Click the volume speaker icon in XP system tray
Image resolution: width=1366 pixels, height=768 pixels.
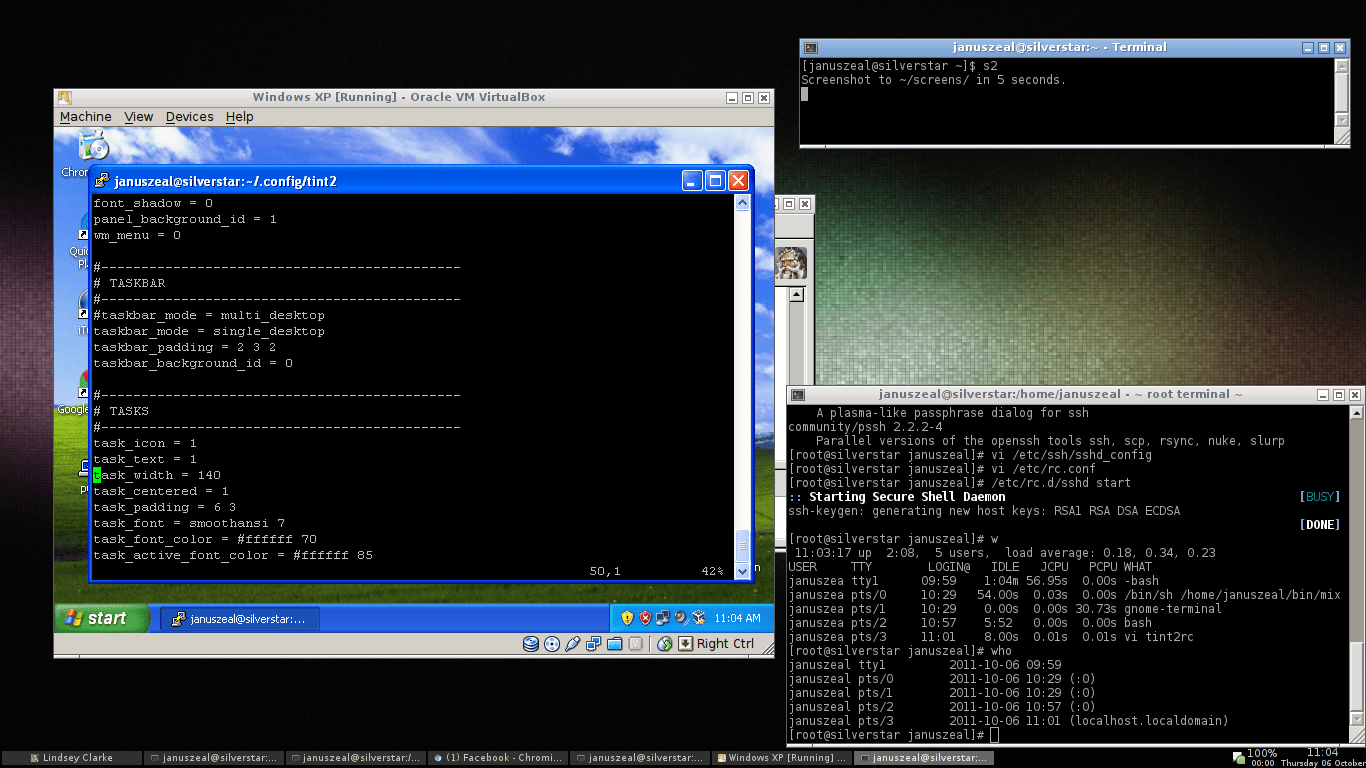pyautogui.click(x=680, y=617)
